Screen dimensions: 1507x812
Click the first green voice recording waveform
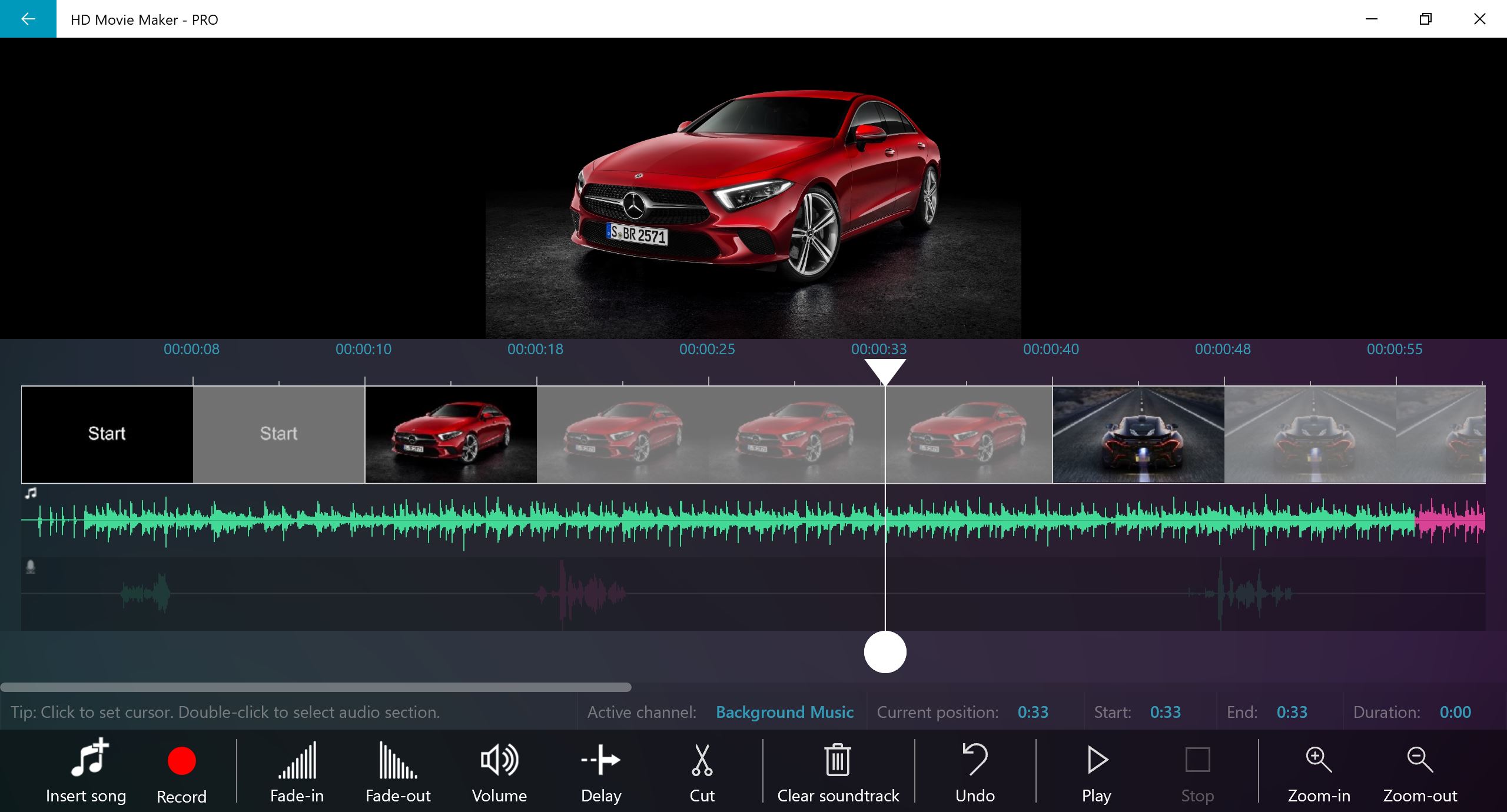146,593
